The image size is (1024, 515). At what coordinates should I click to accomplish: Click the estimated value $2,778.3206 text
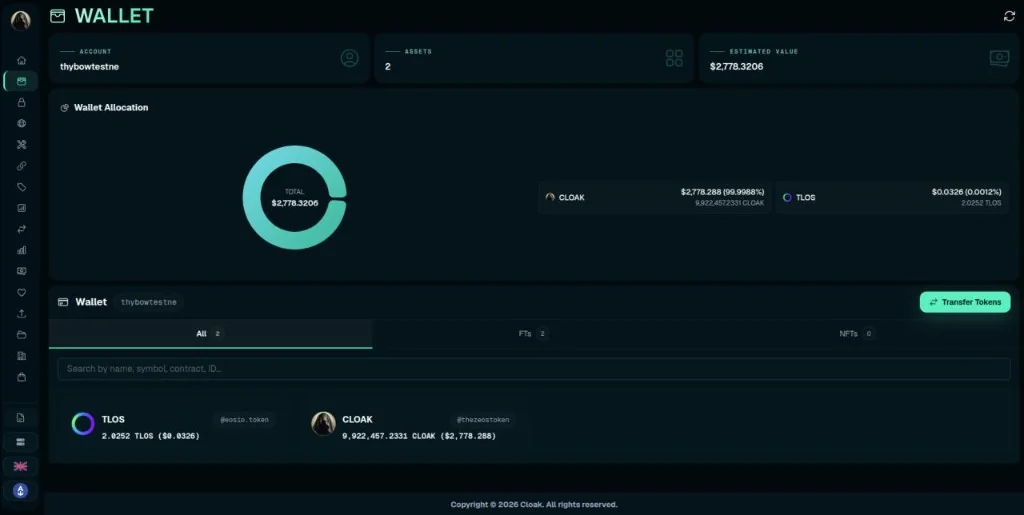737,67
